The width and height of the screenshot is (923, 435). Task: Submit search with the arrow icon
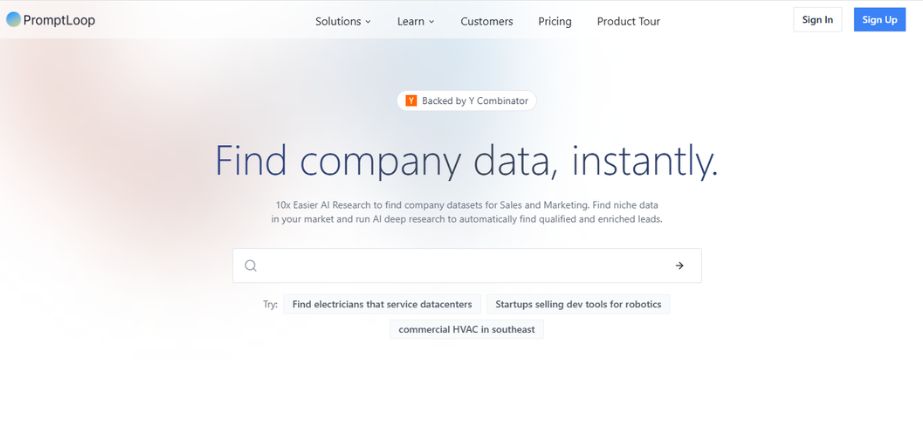pos(679,265)
